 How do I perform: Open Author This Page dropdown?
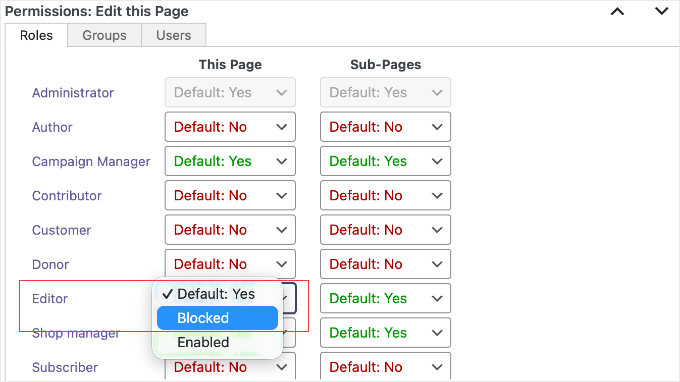230,127
